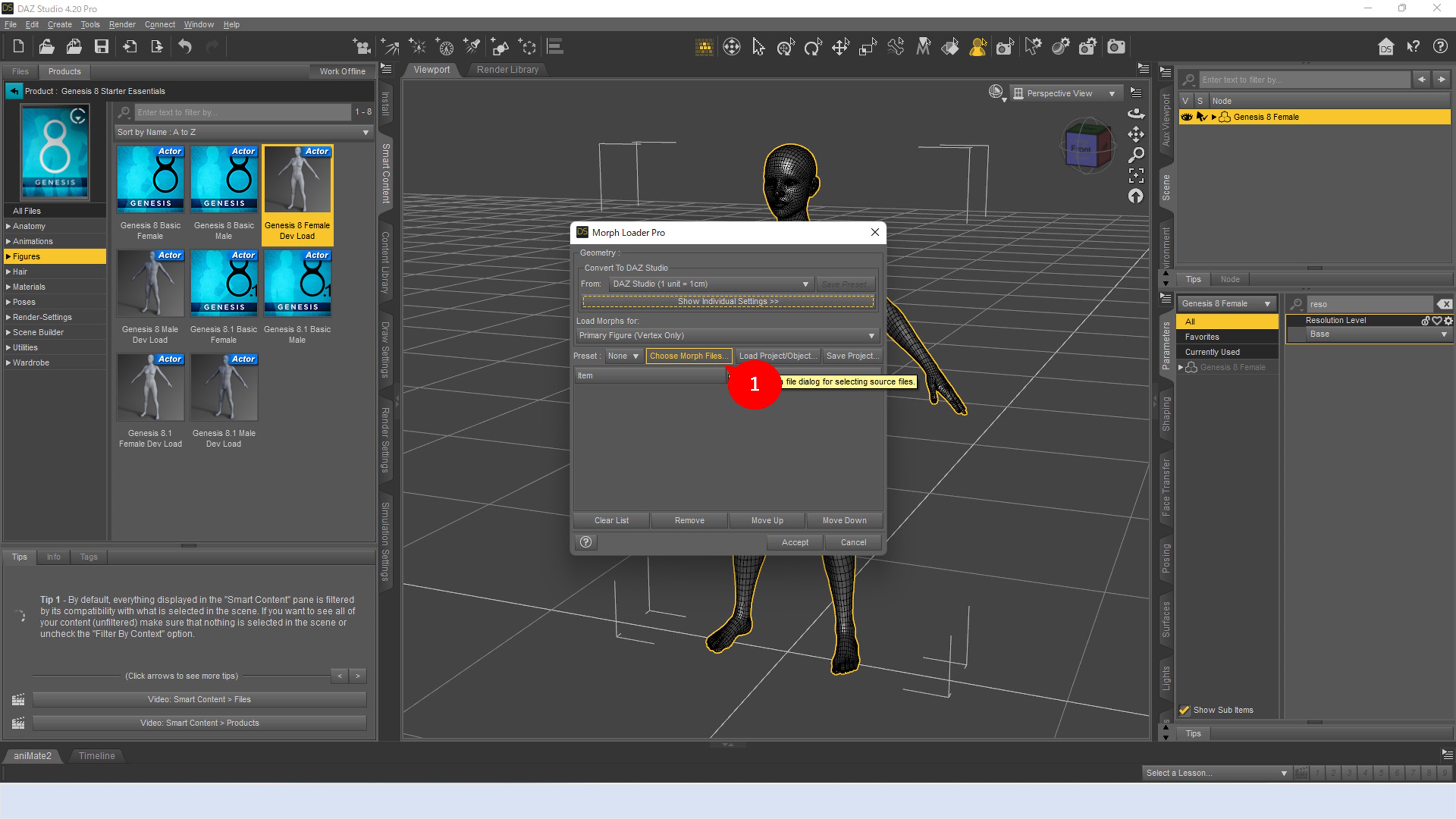The width and height of the screenshot is (1456, 819).
Task: Click the Render camera icon
Action: [x=1115, y=46]
